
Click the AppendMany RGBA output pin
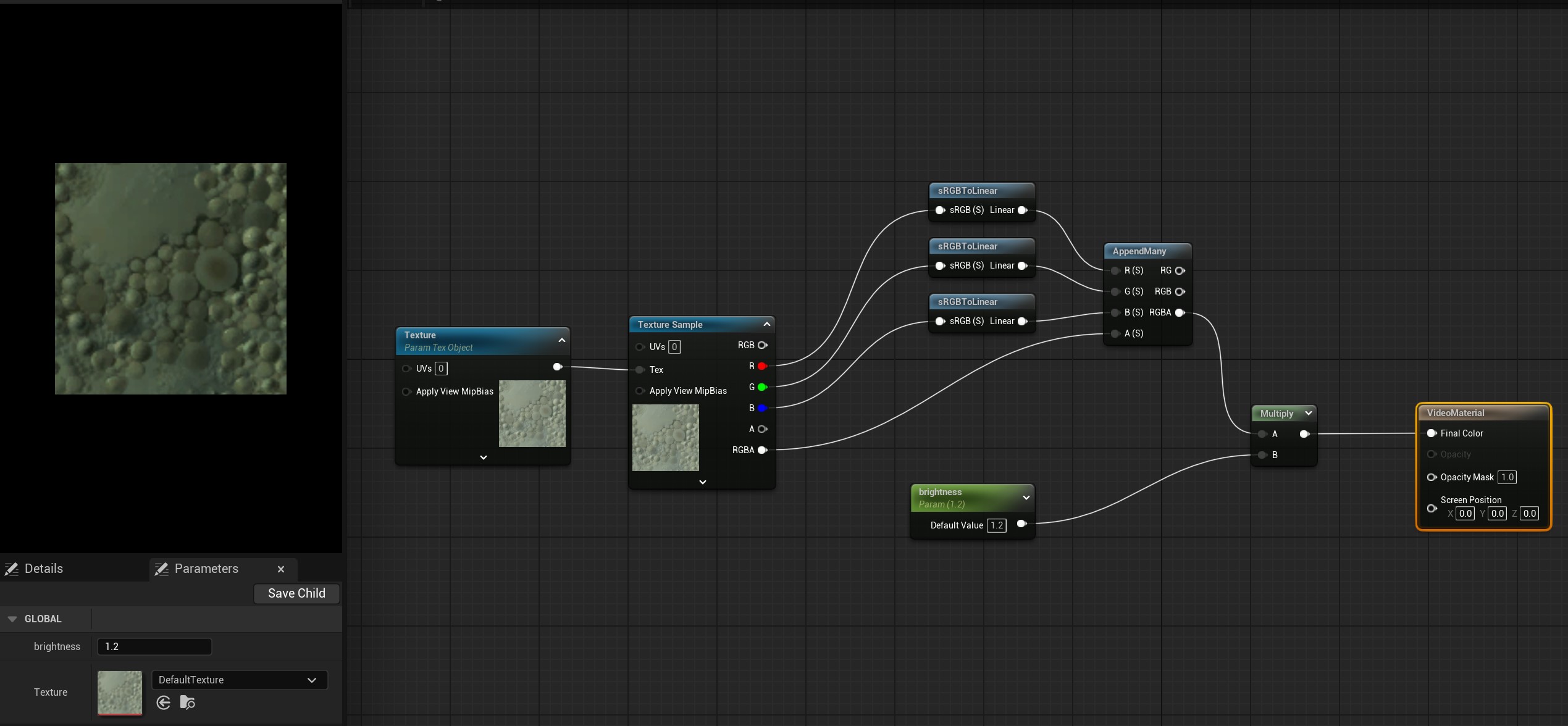(1180, 312)
